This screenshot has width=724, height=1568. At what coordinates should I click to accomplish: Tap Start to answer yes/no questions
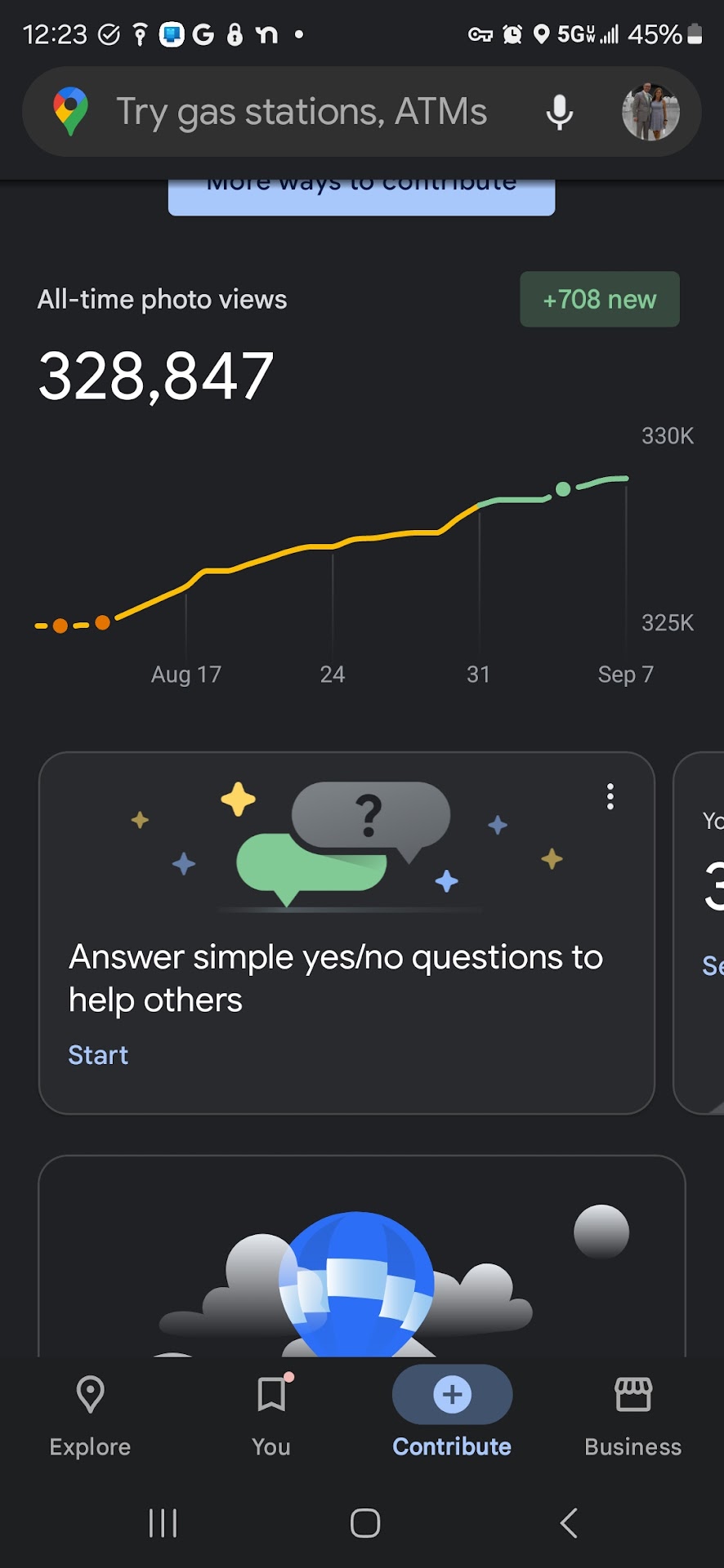click(x=98, y=1055)
